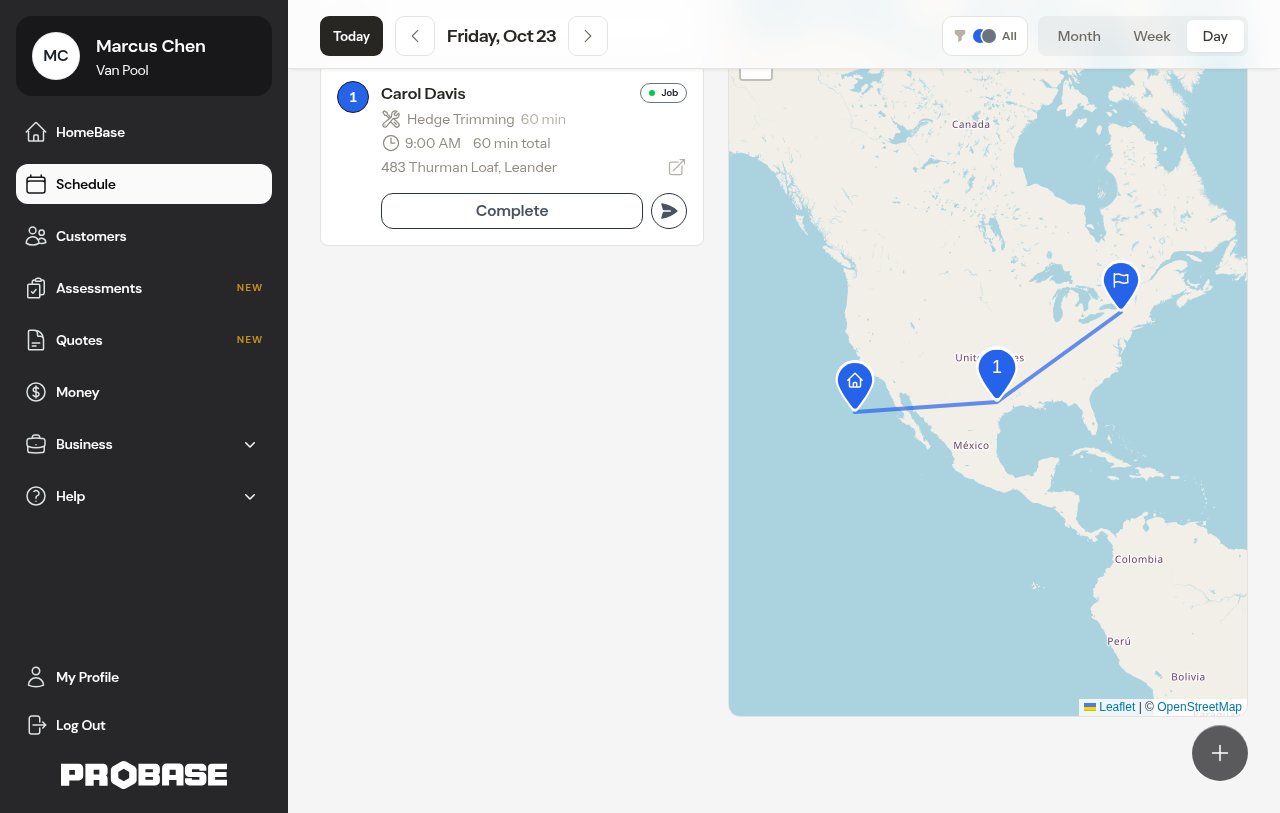Click the plus add floating button
Viewport: 1280px width, 813px height.
coord(1220,753)
